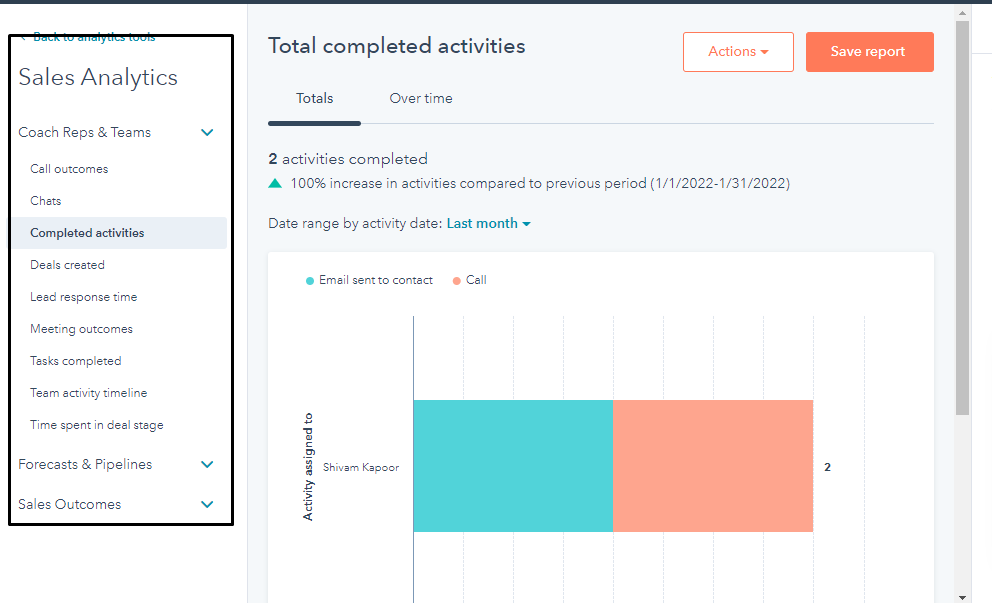Viewport: 992px width, 603px height.
Task: Open the Chats report
Action: pos(46,201)
